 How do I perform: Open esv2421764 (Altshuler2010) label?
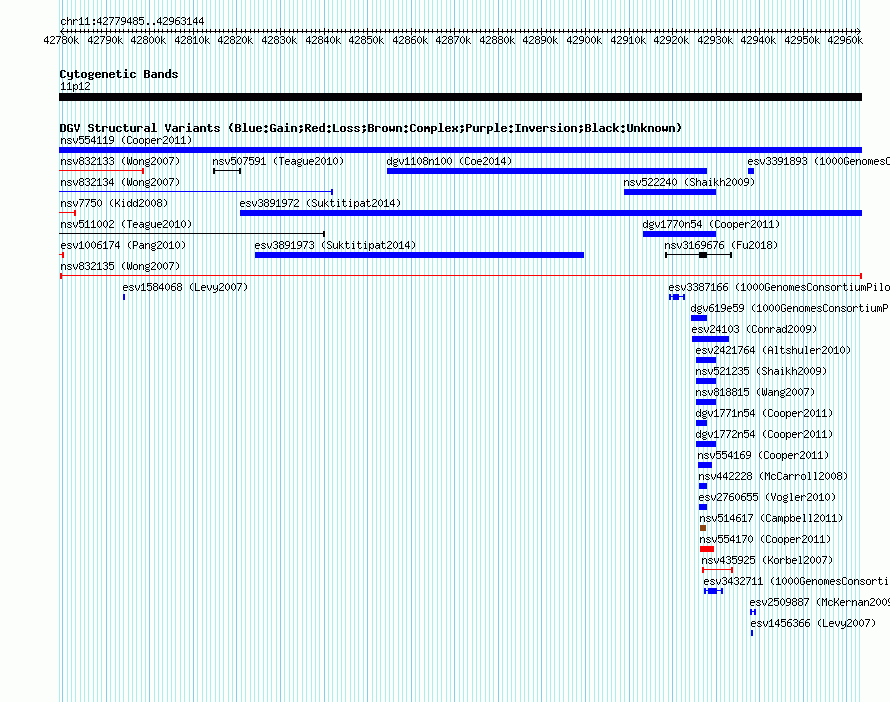[x=773, y=350]
